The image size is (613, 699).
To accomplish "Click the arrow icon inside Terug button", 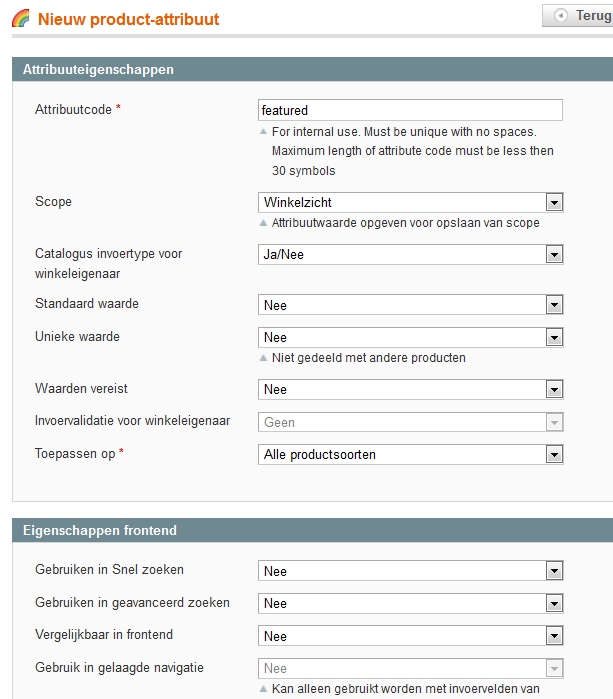I will [x=561, y=16].
